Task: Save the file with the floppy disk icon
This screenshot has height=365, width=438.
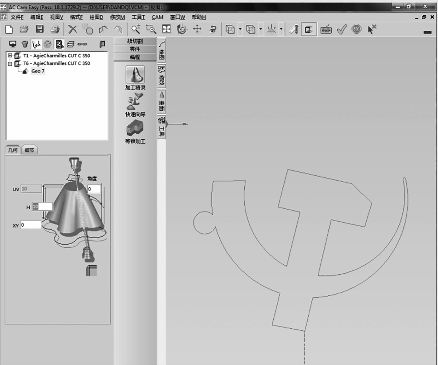Action: (x=40, y=29)
